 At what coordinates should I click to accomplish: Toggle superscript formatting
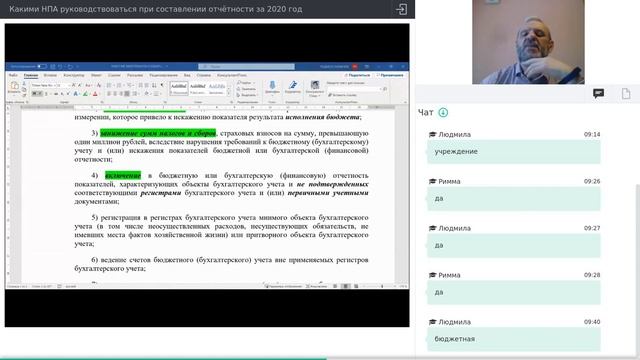click(x=68, y=93)
